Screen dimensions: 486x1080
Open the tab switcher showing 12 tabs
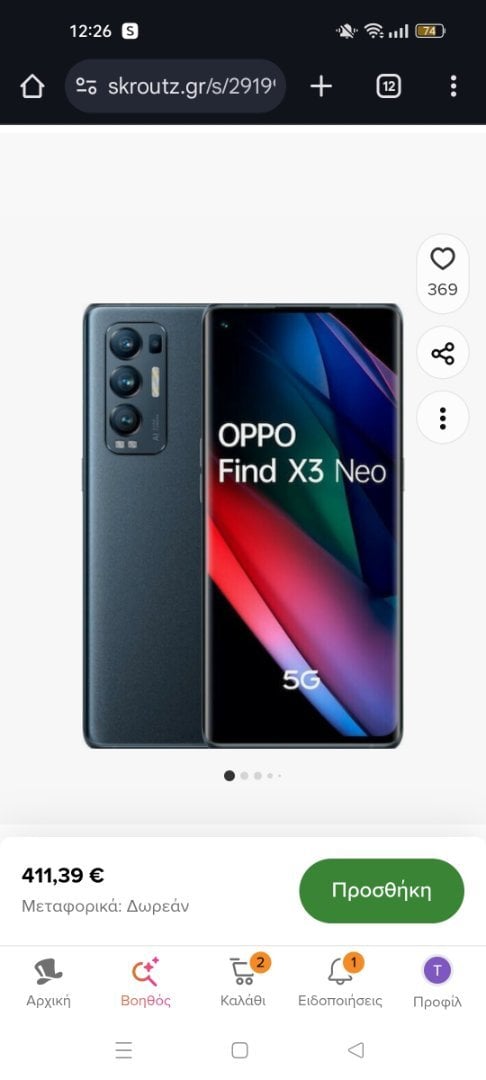[389, 87]
